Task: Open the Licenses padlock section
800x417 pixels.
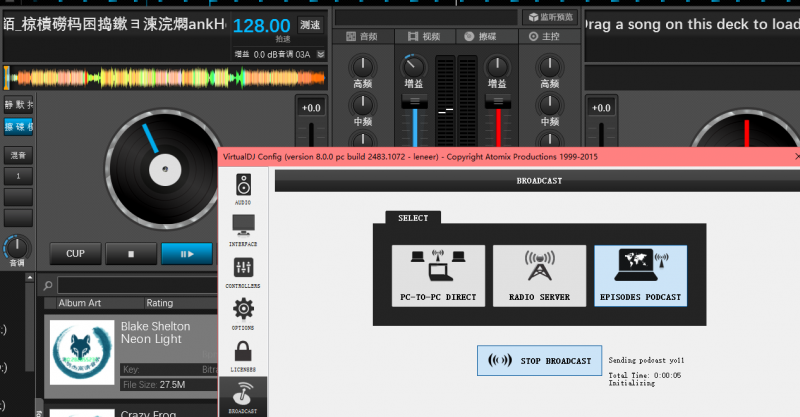Action: click(x=244, y=354)
